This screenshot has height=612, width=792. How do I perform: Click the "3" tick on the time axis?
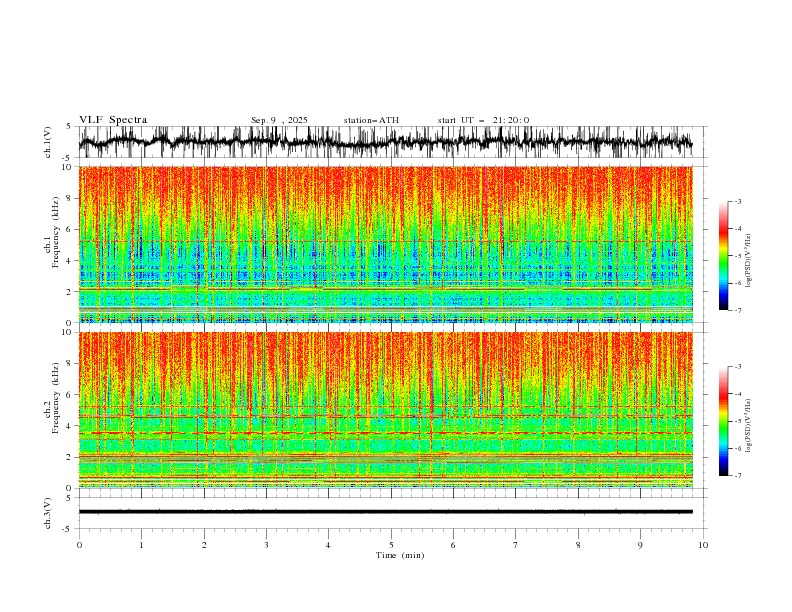pos(266,545)
